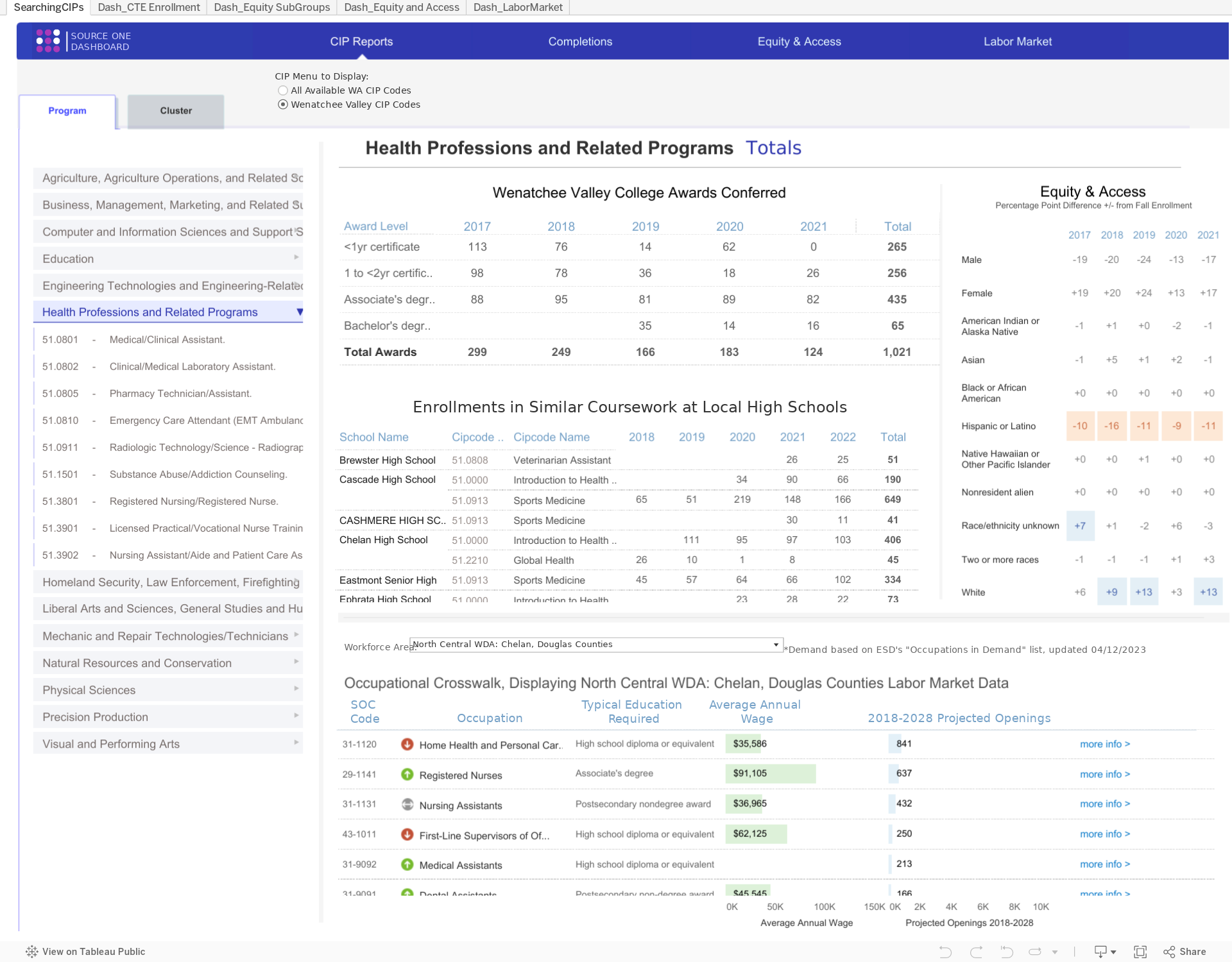1232x962 pixels.
Task: Select Computer and Information Sciences category
Action: [168, 232]
